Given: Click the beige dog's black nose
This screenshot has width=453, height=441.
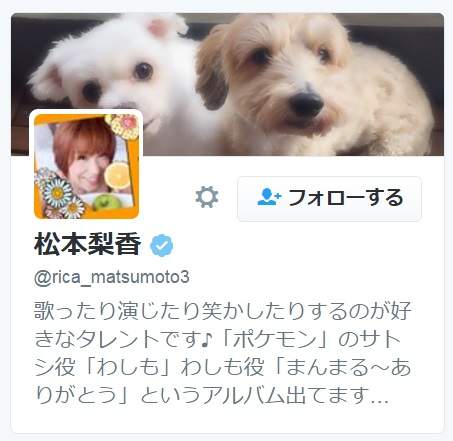Looking at the screenshot, I should tap(306, 104).
